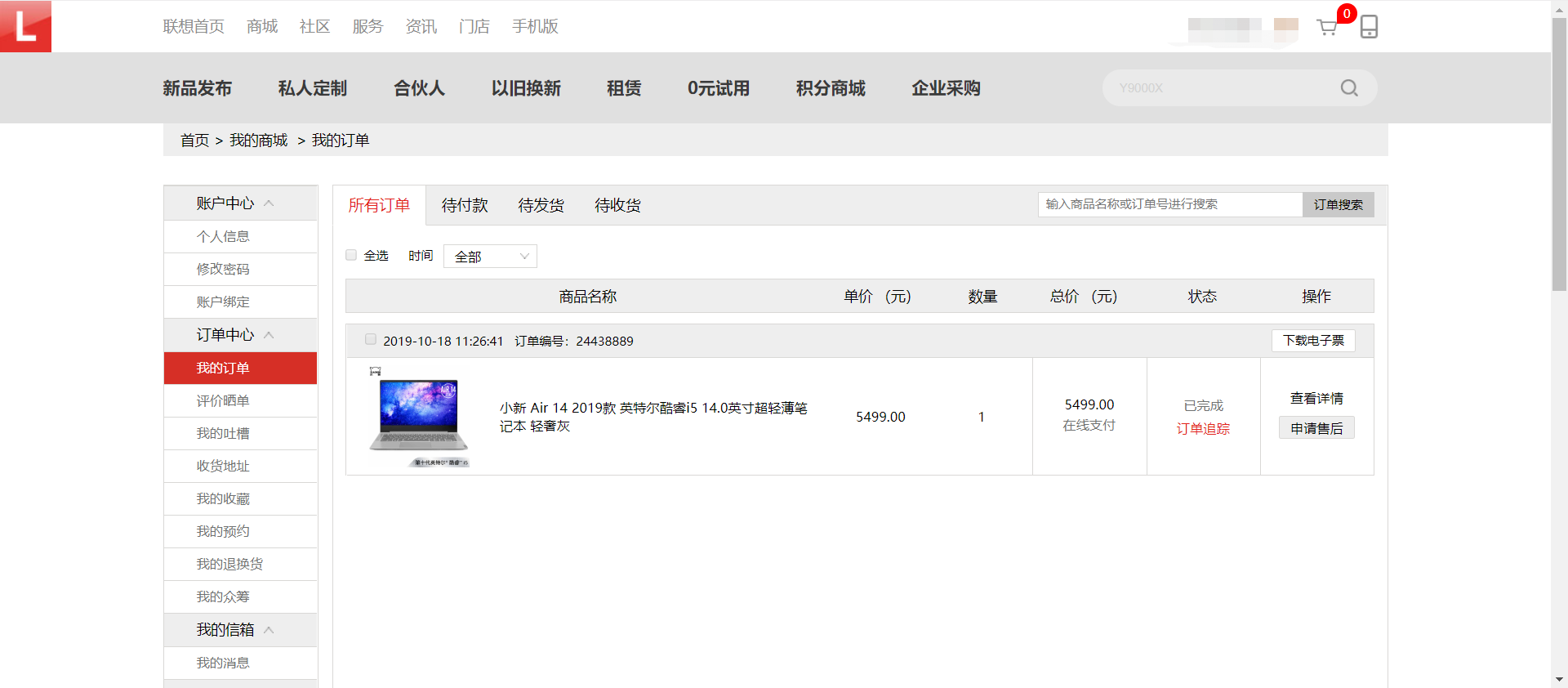Open 服务 in top menu
Screen dimensions: 1568x688
(x=367, y=26)
